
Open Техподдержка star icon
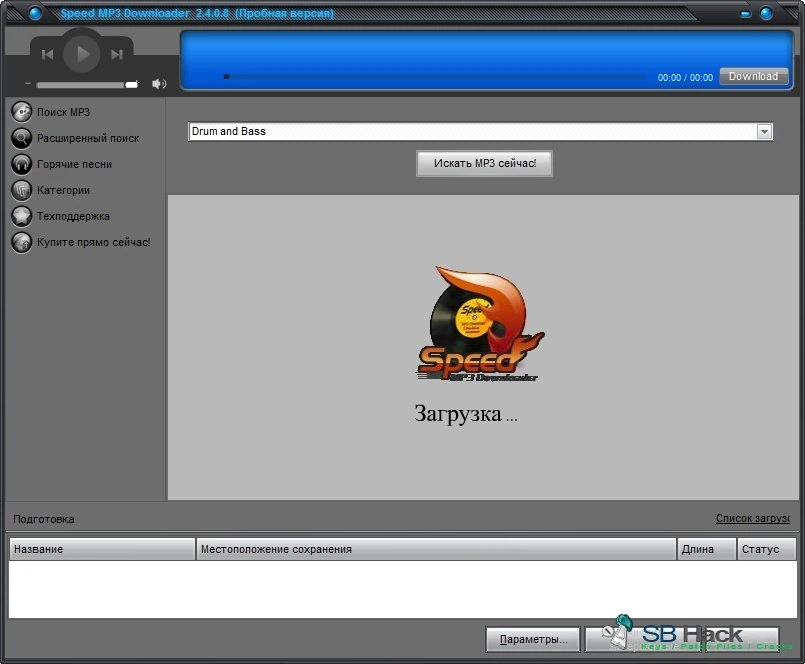click(22, 216)
